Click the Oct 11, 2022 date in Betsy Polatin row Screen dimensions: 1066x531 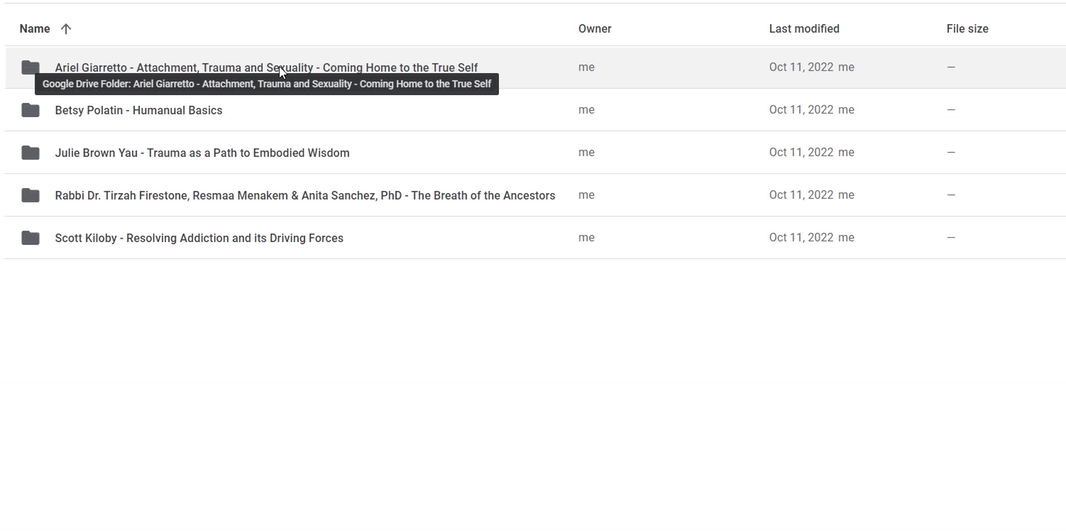tap(801, 110)
